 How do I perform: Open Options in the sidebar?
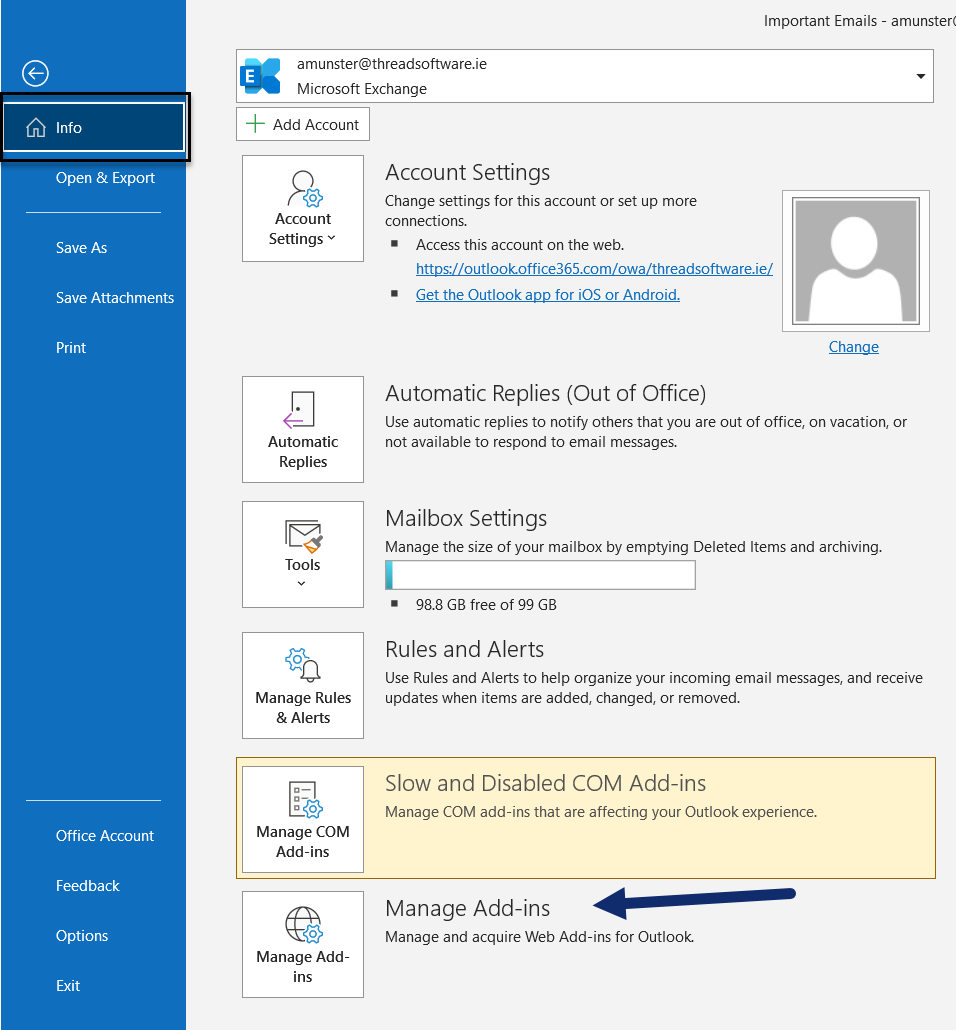[x=81, y=935]
